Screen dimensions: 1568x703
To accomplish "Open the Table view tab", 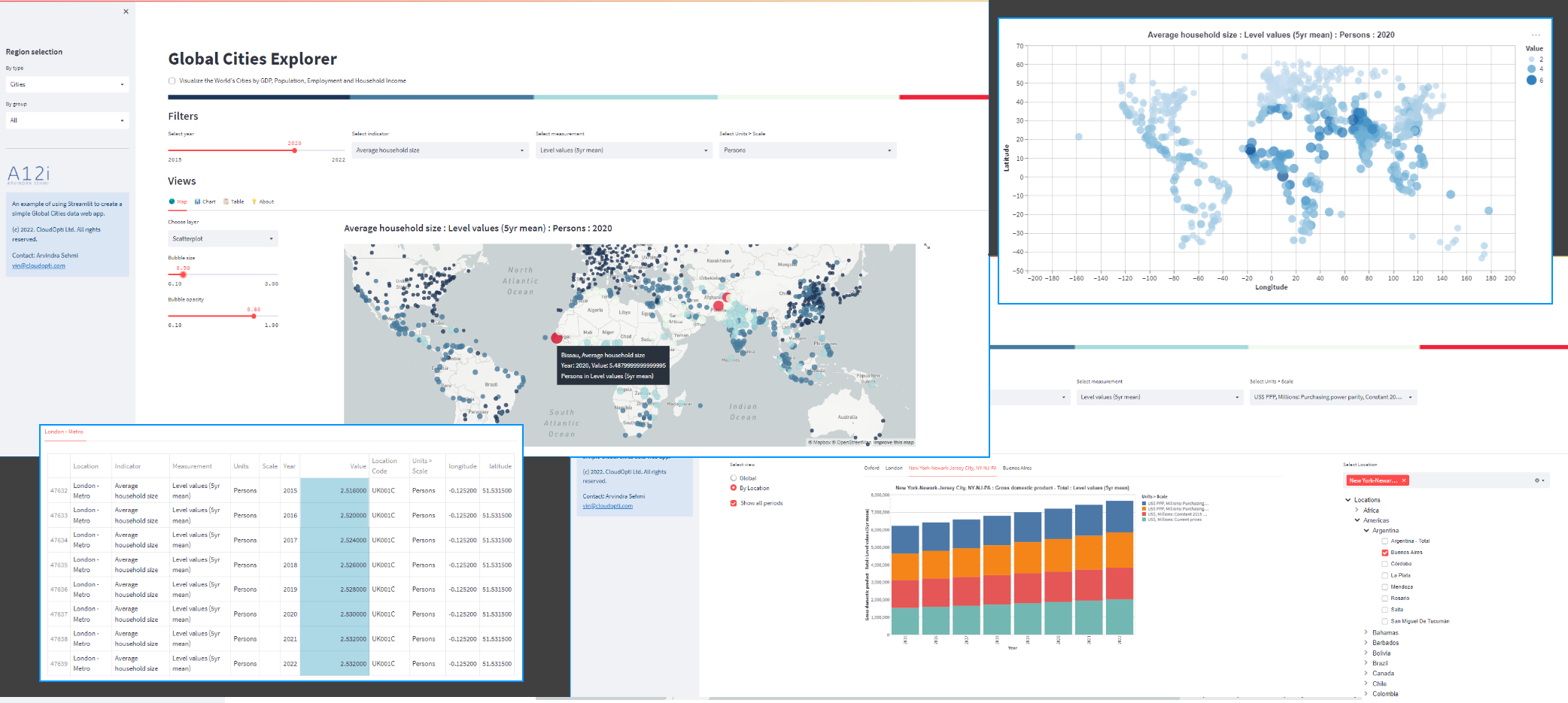I will [x=234, y=202].
